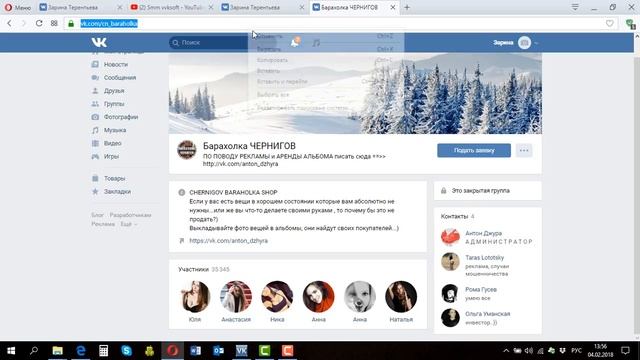Open Outlook from the taskbar
This screenshot has width=640, height=360.
pos(218,351)
